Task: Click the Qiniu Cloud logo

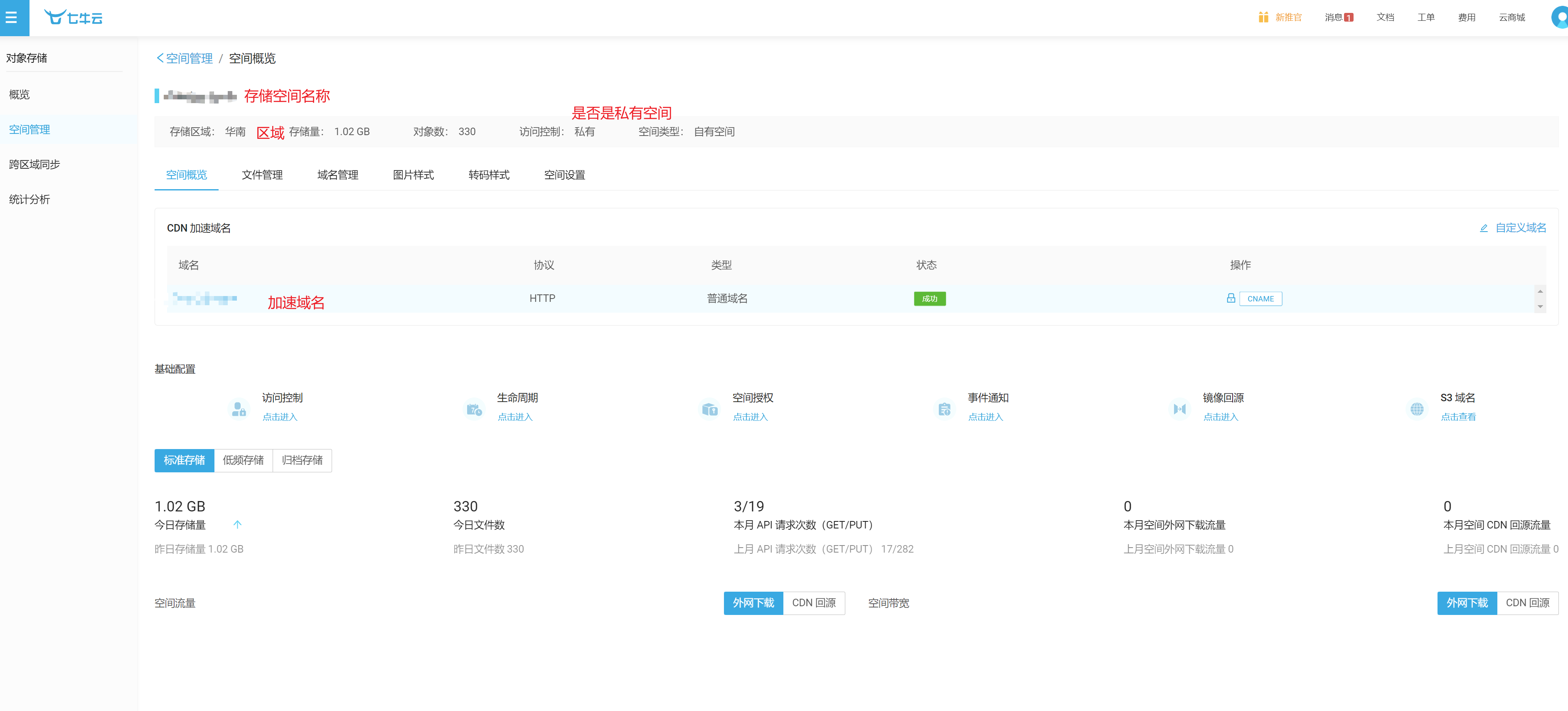Action: 73,17
